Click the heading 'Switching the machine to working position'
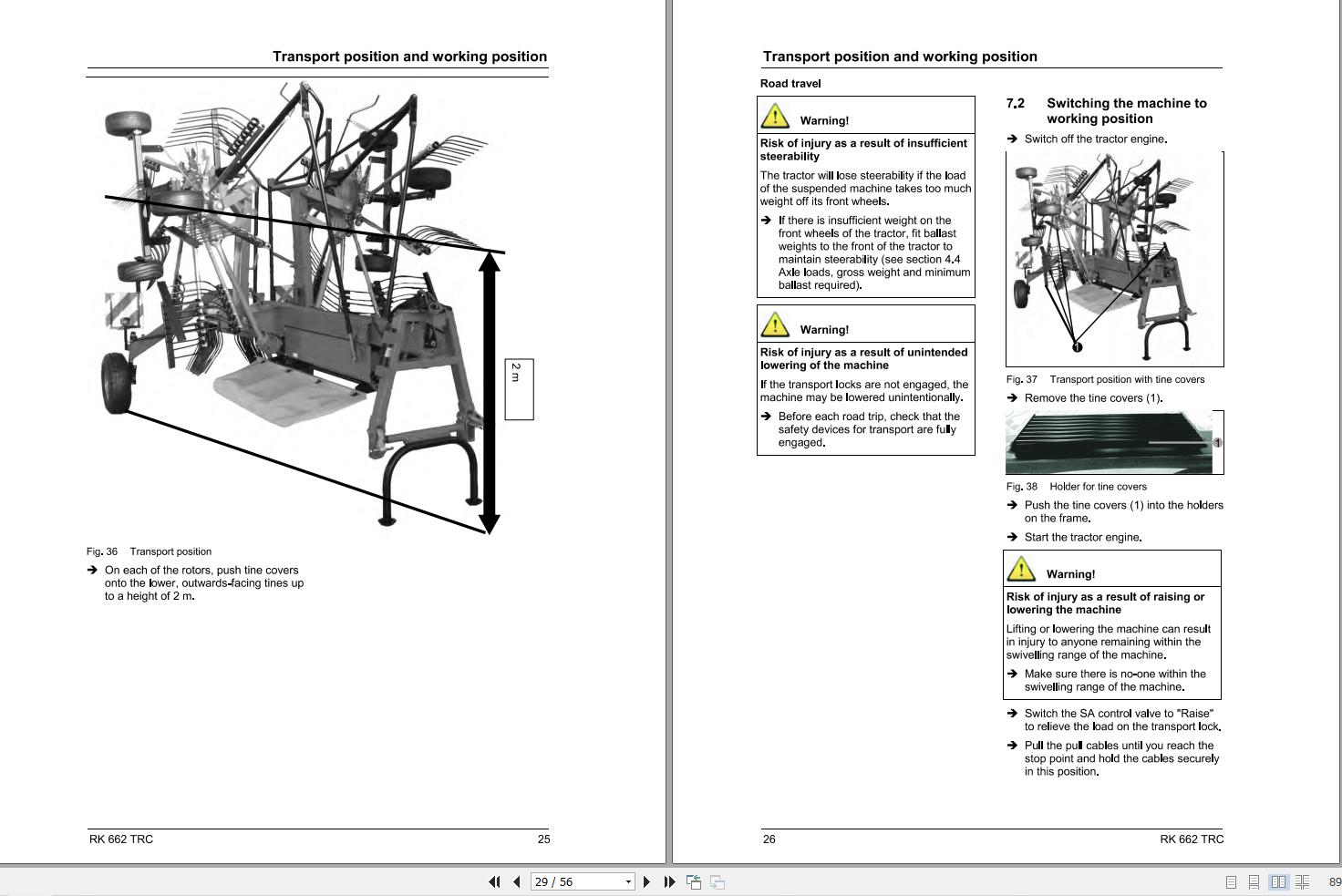The width and height of the screenshot is (1342, 896). pos(1128,110)
